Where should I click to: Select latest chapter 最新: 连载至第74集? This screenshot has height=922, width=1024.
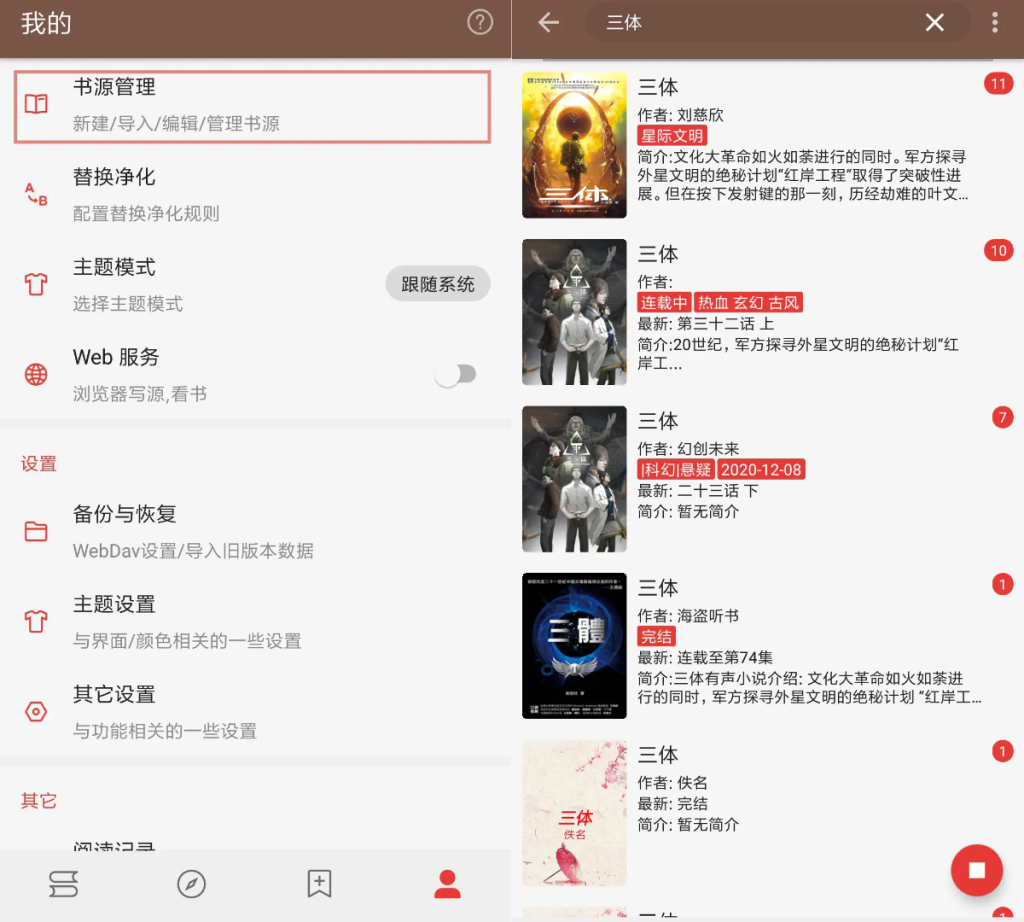tap(705, 658)
